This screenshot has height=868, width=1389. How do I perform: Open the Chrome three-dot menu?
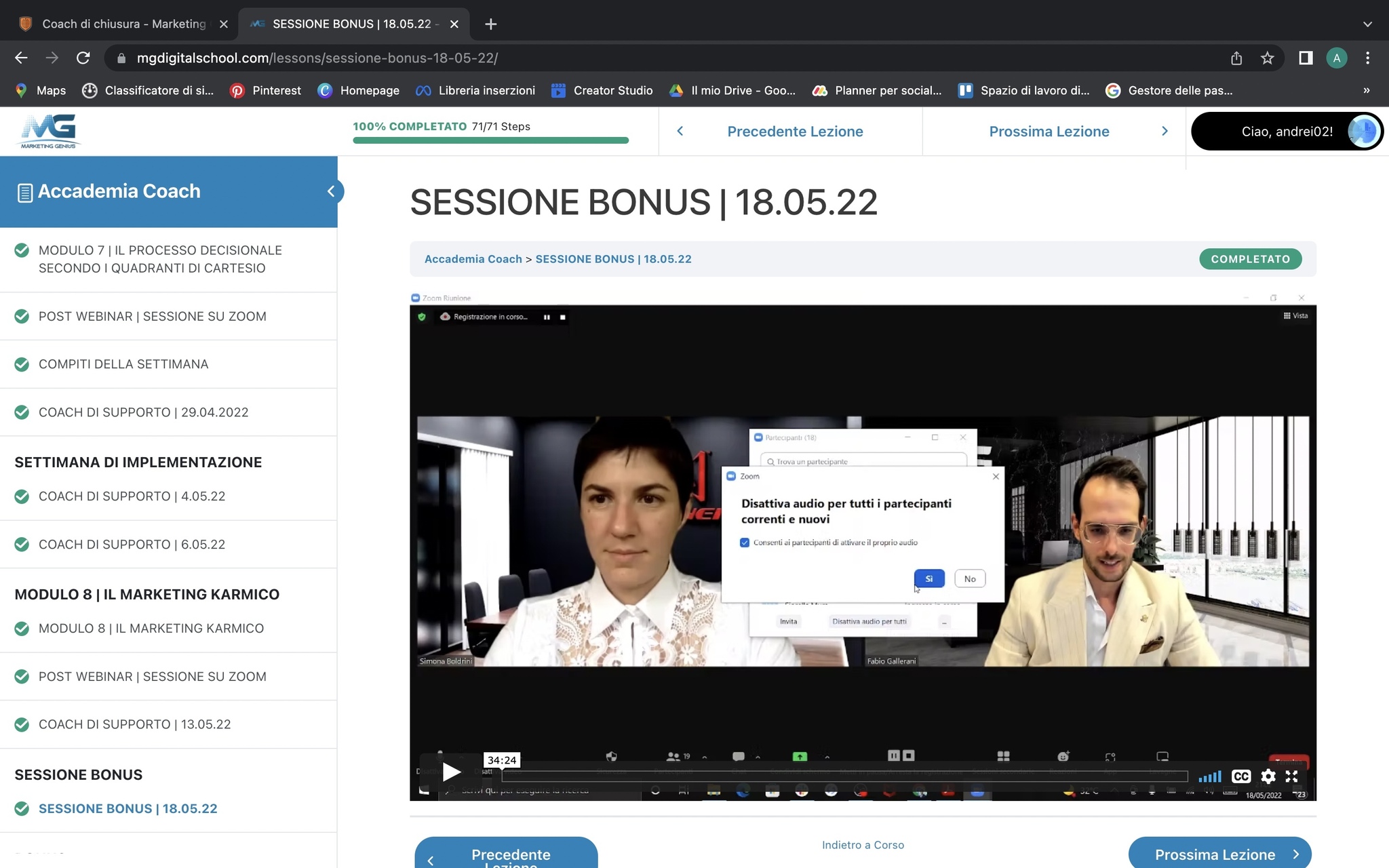click(1367, 58)
